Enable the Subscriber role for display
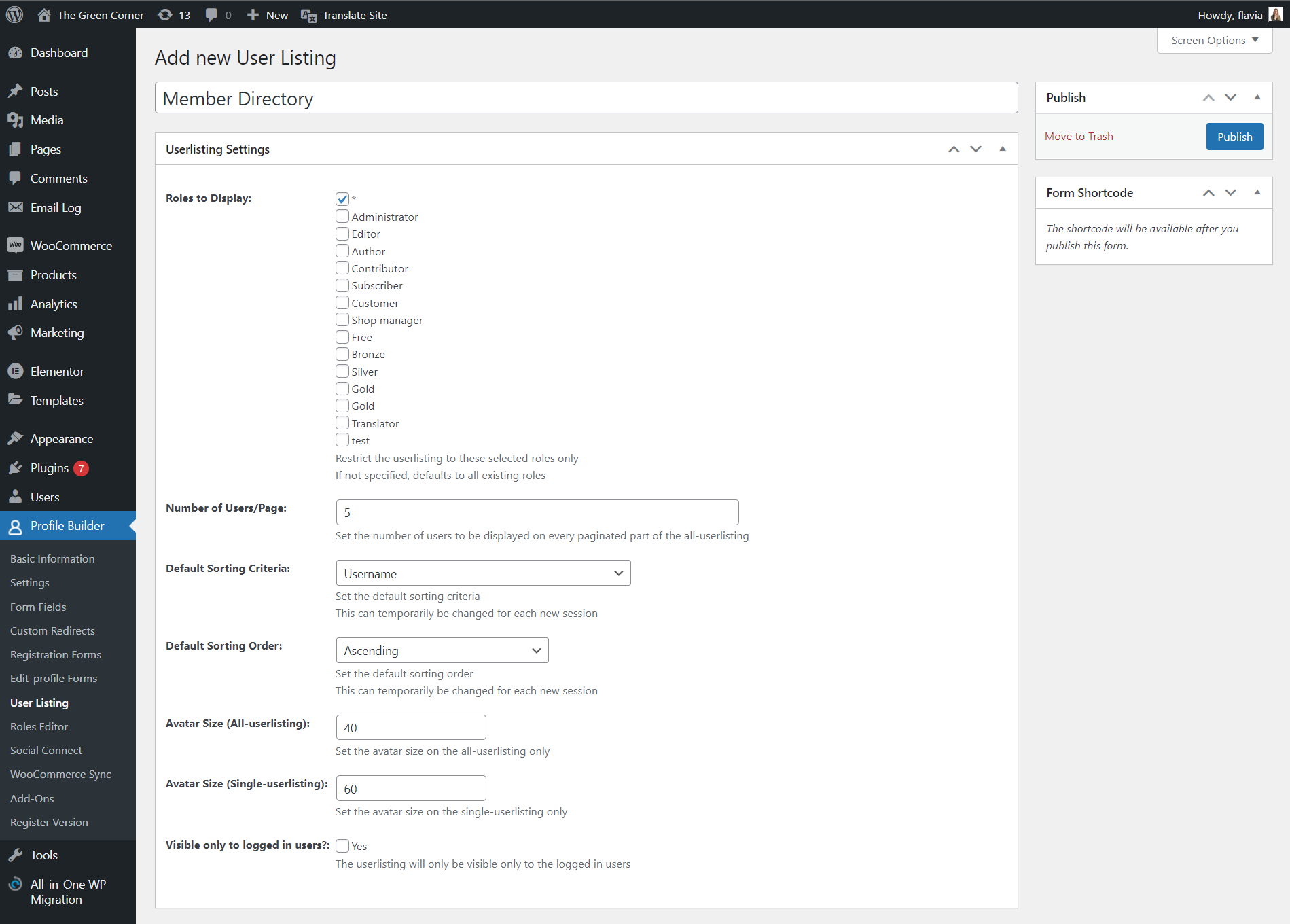1290x924 pixels. pyautogui.click(x=342, y=285)
